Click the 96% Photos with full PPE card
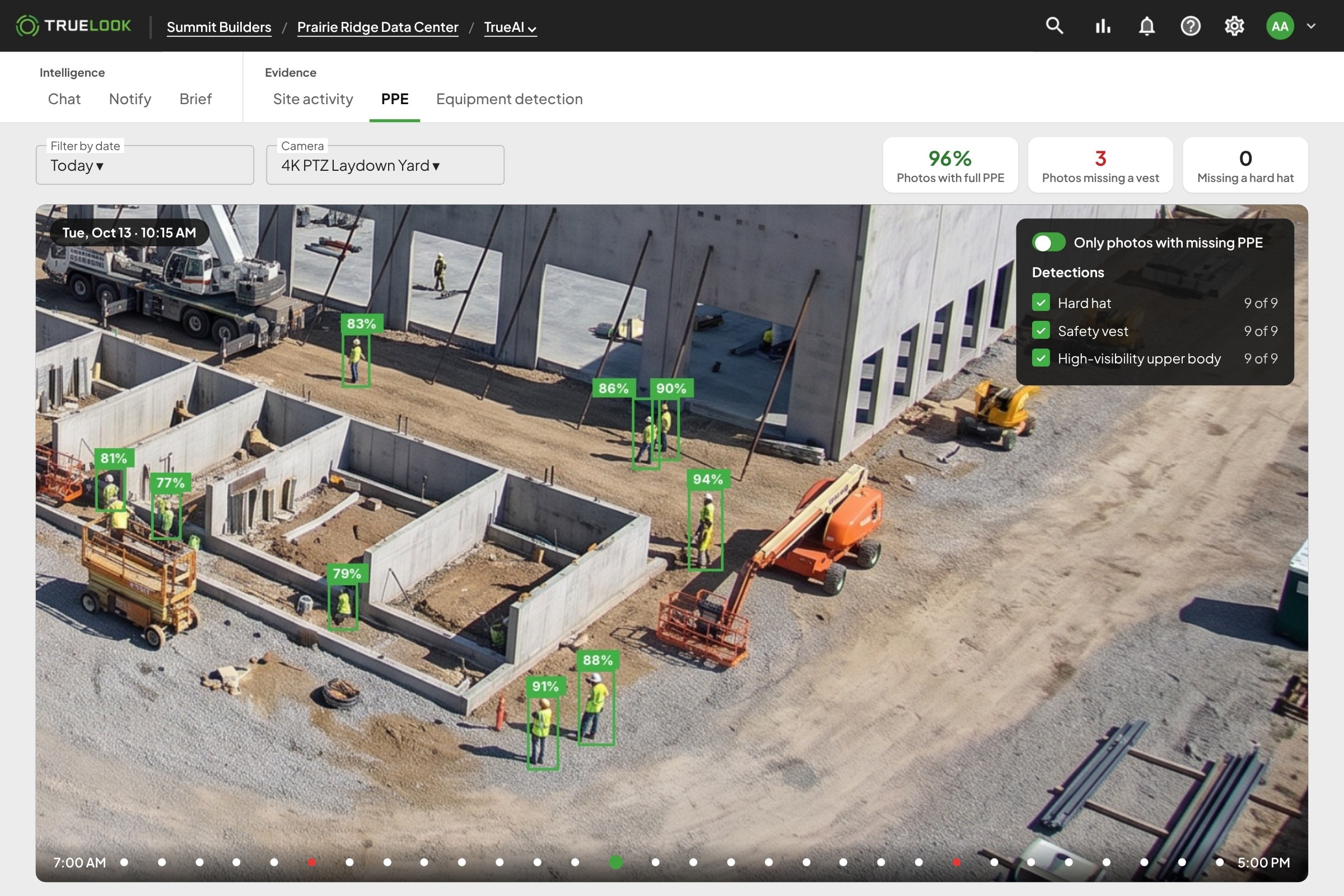 (950, 165)
